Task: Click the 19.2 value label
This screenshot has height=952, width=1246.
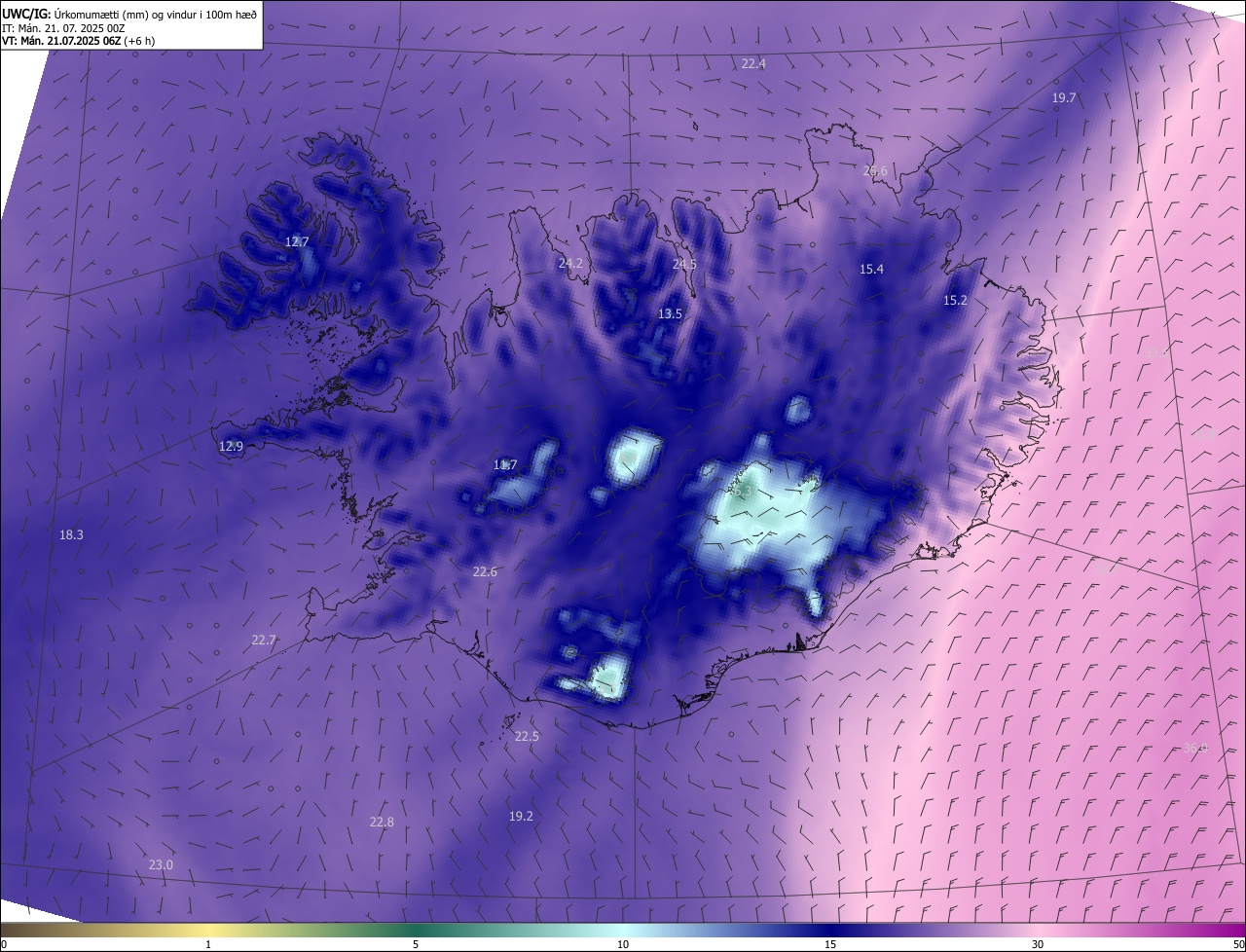Action: (x=521, y=816)
